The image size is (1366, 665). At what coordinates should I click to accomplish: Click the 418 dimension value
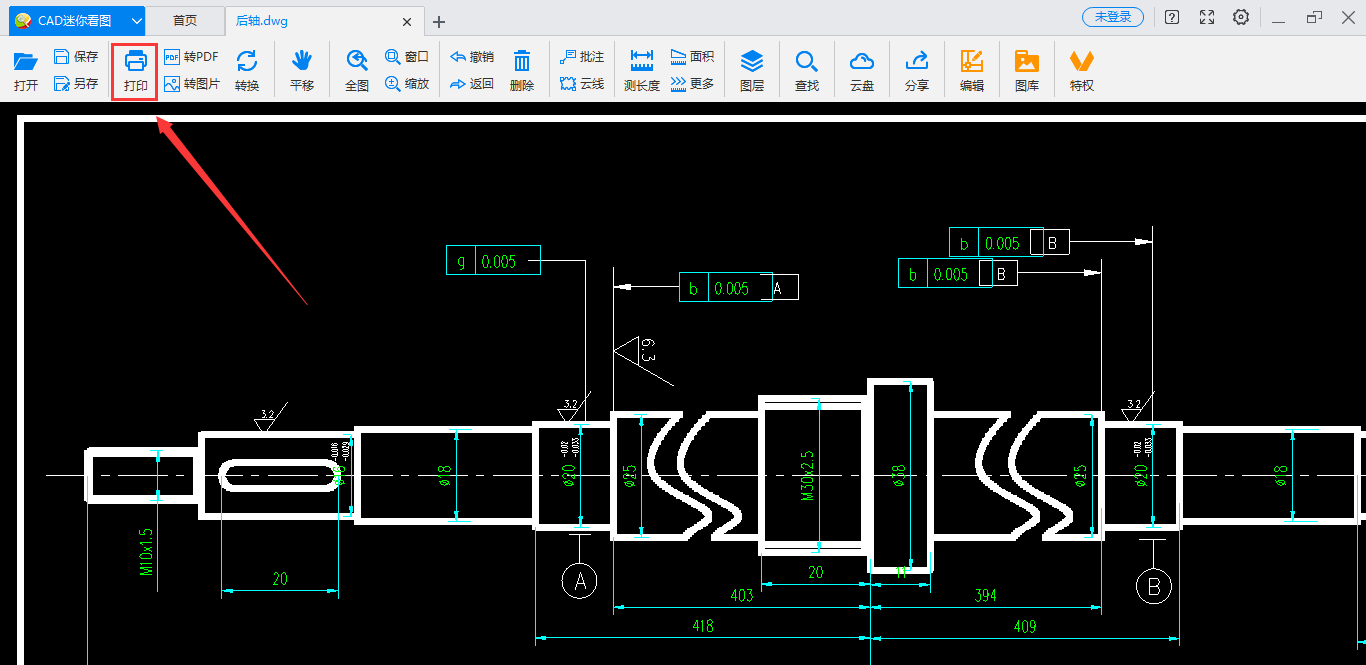click(x=703, y=626)
